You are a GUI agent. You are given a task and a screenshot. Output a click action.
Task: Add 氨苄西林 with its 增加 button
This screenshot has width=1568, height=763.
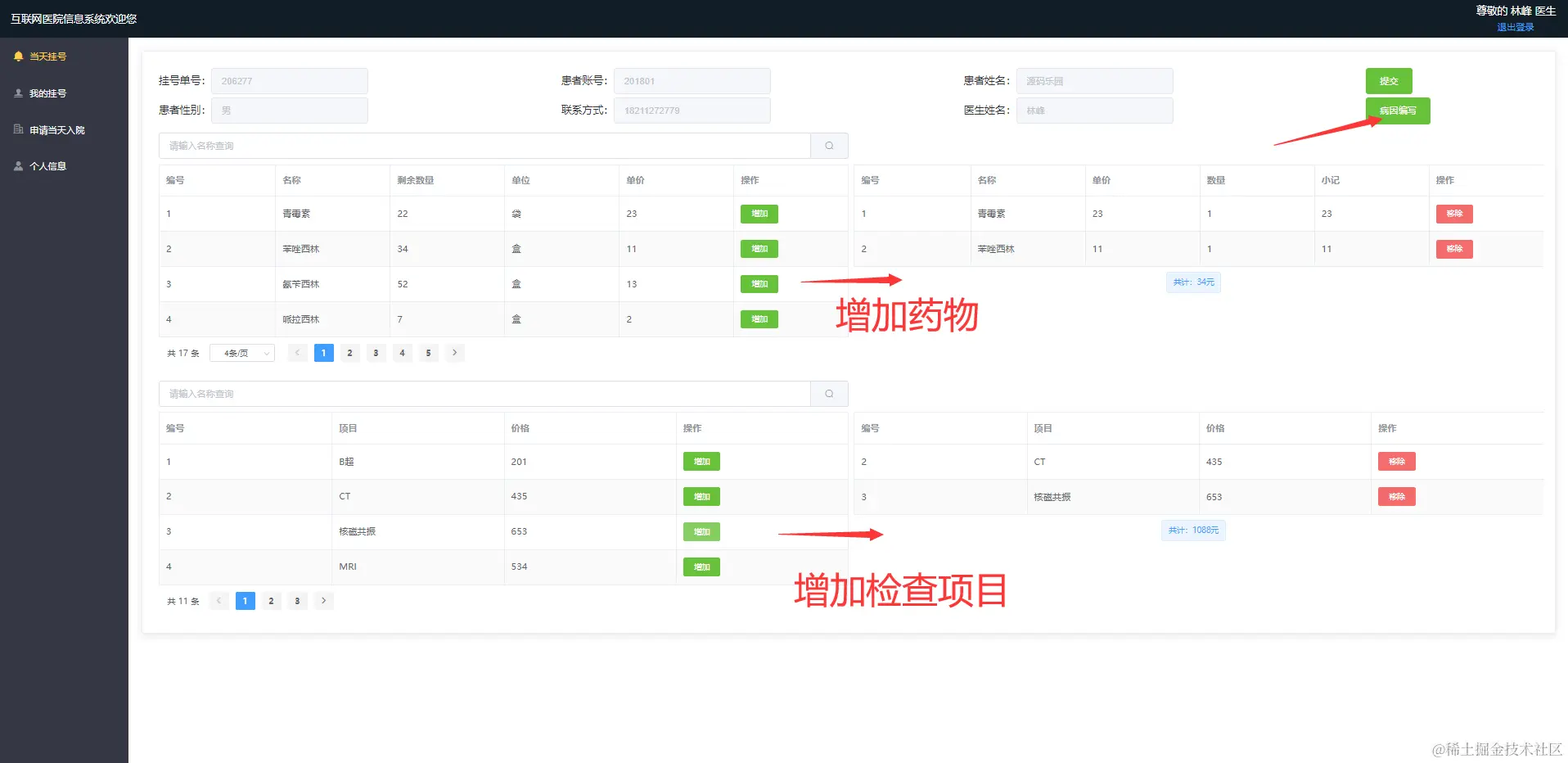pyautogui.click(x=759, y=284)
